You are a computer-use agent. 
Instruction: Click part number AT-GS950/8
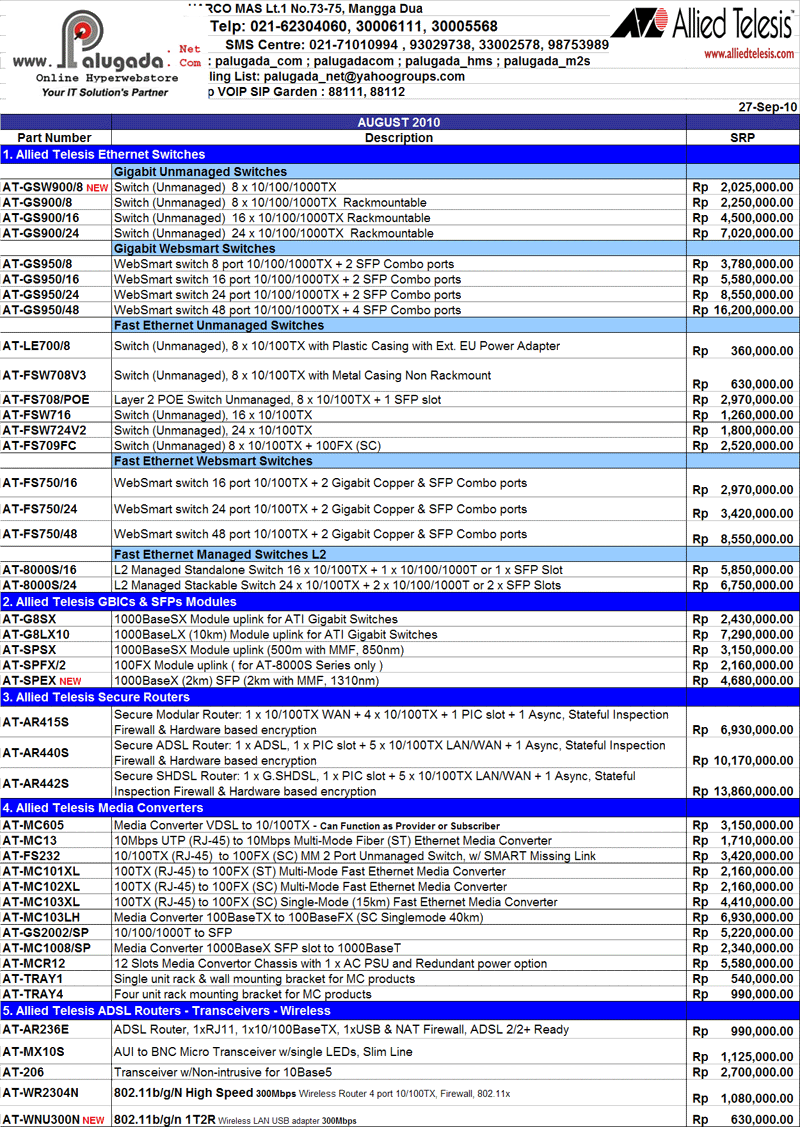click(37, 264)
